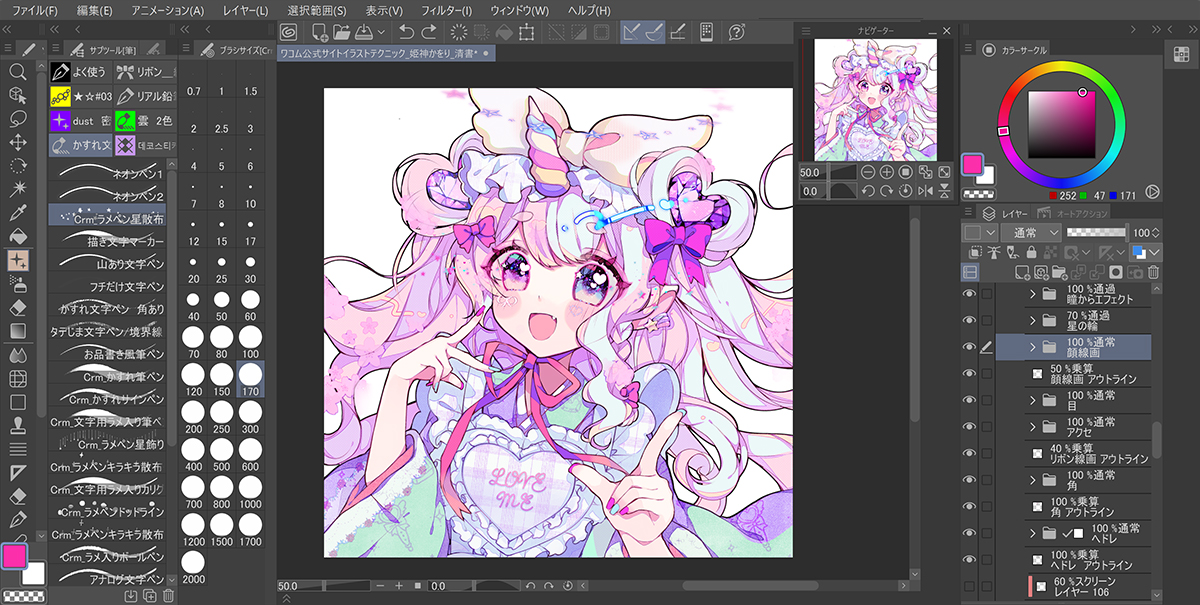Screen dimensions: 1200x605
Task: Select the Zoom magnifier tool
Action: (x=17, y=71)
